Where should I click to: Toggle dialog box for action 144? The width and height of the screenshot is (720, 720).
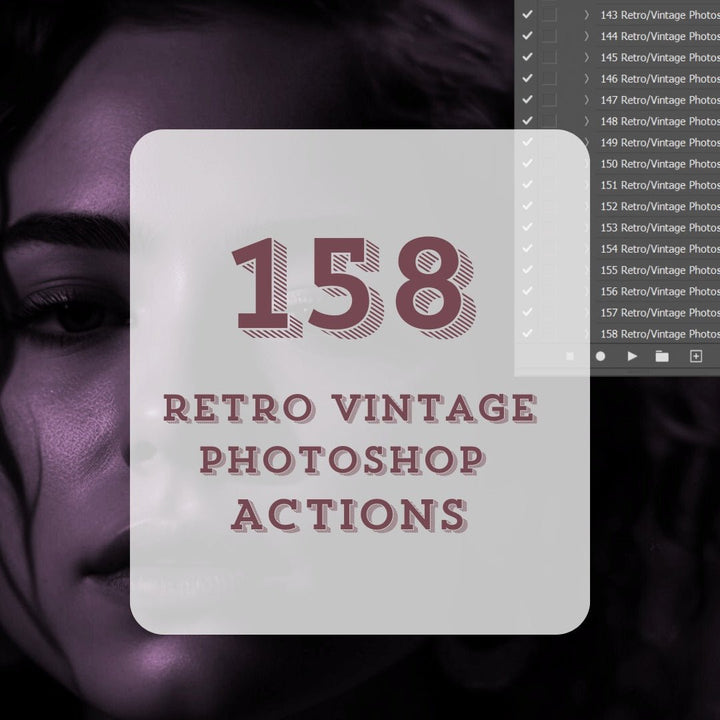click(x=549, y=36)
